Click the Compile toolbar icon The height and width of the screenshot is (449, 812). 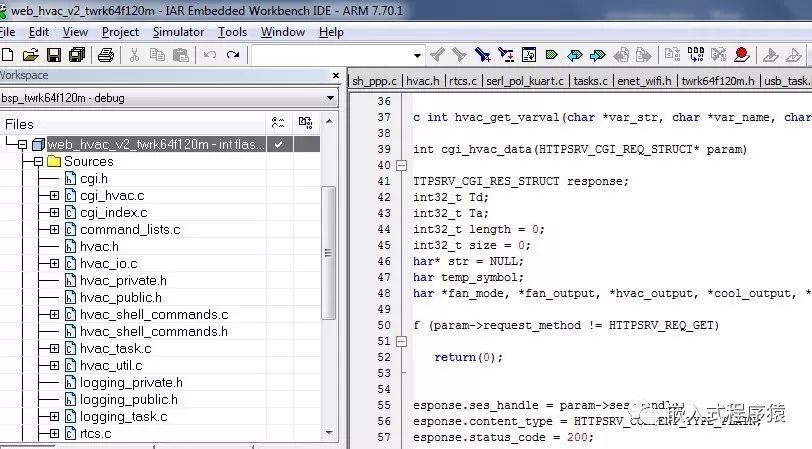(672, 54)
